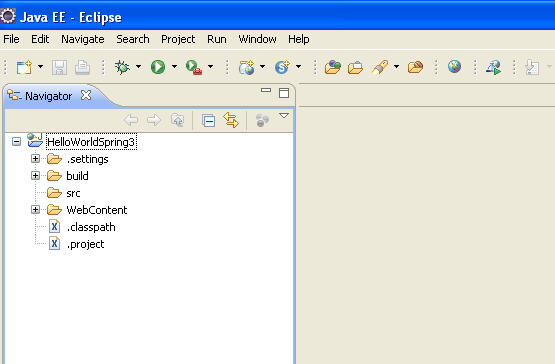Click the Search flashlight icon
The height and width of the screenshot is (364, 555).
380,67
